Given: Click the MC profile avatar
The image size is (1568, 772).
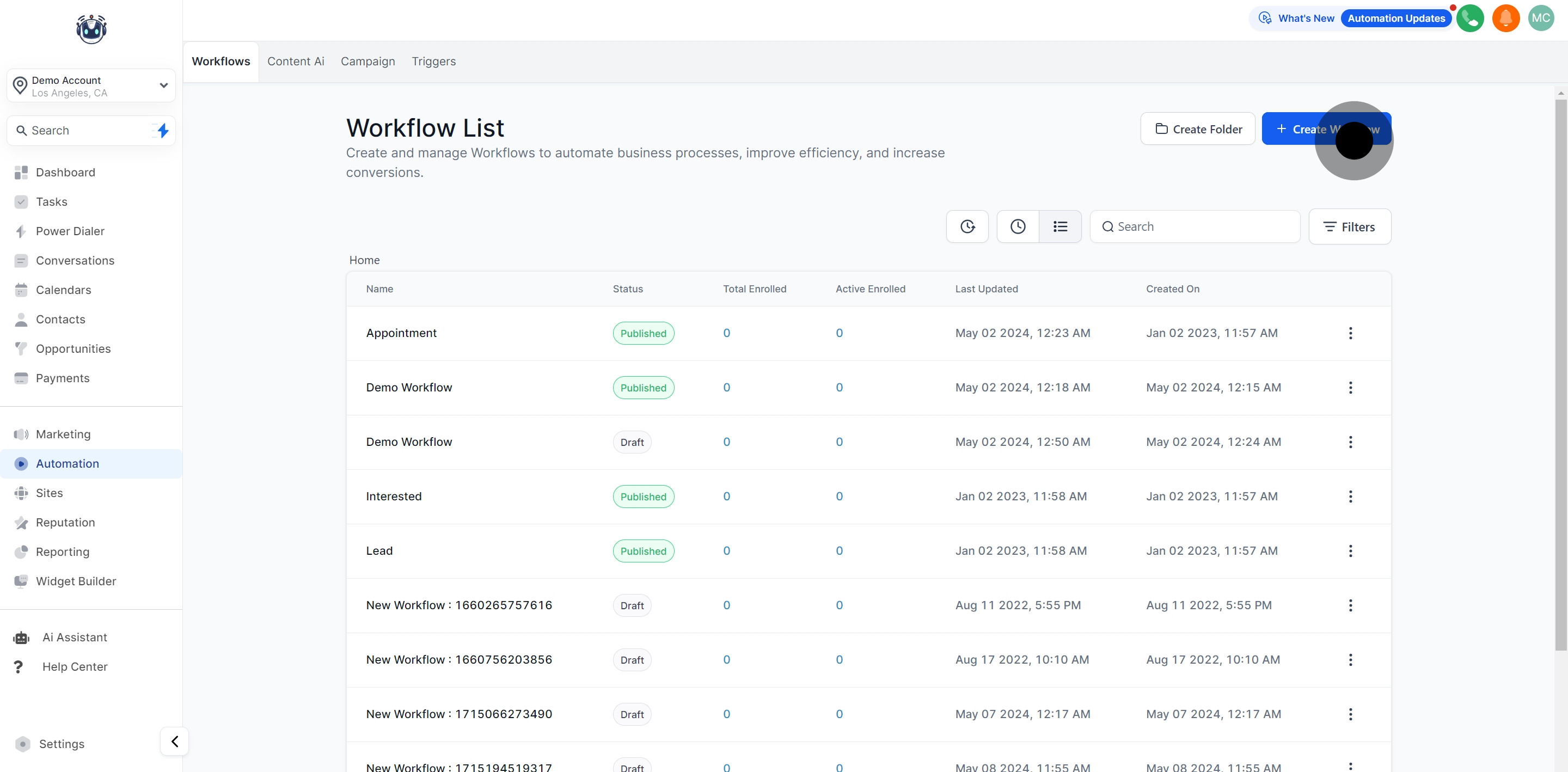Looking at the screenshot, I should click(x=1541, y=19).
